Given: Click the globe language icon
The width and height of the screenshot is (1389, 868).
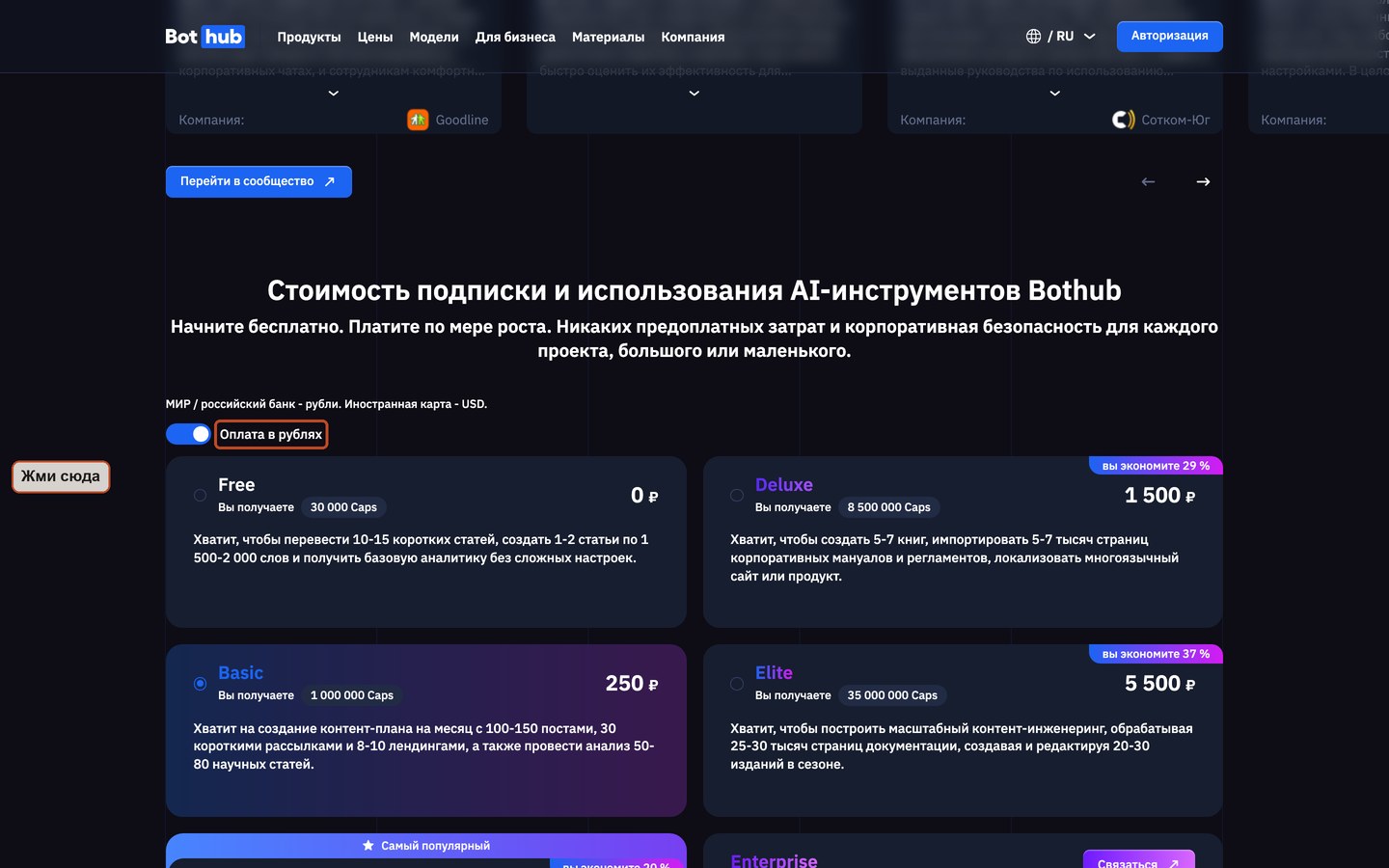Looking at the screenshot, I should pos(1033,37).
